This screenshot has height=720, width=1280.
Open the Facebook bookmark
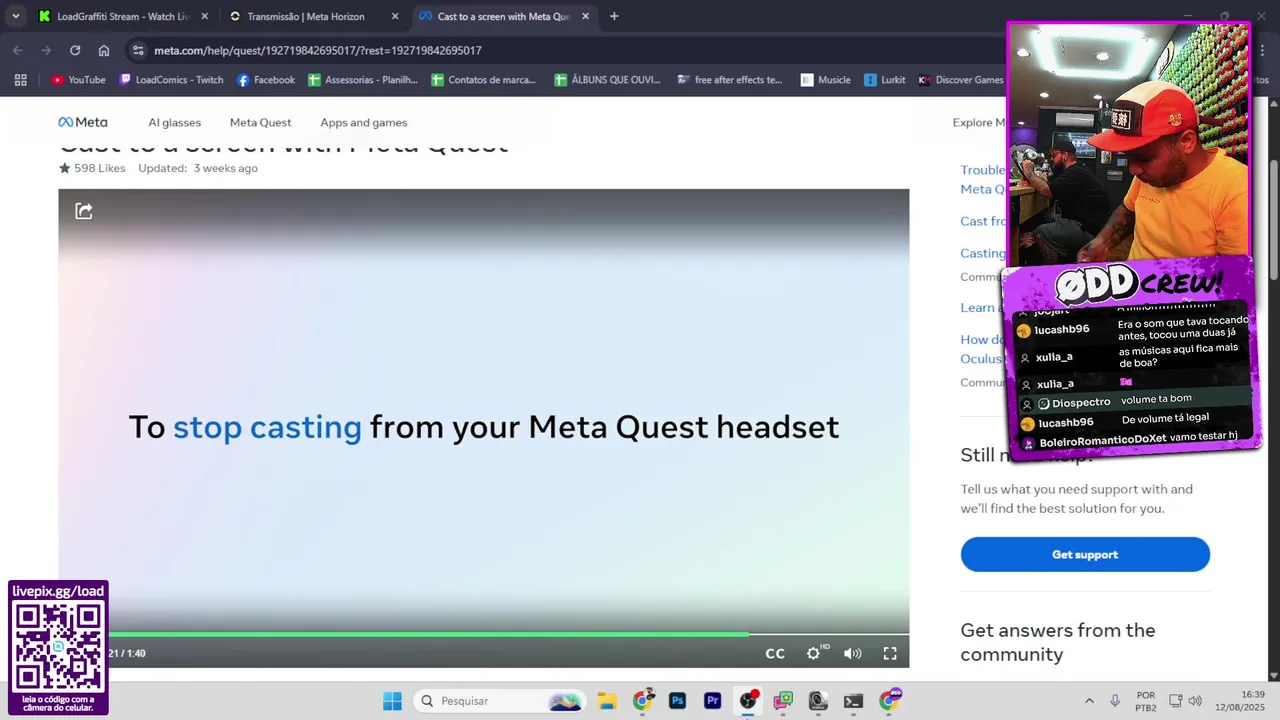265,80
